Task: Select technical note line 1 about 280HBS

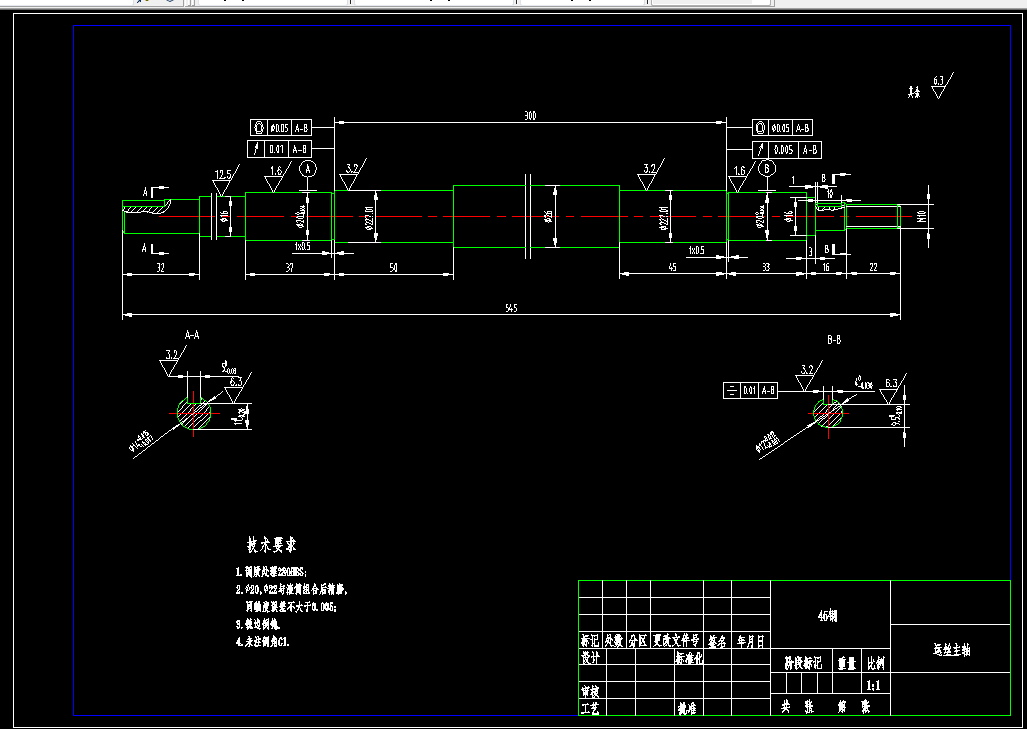Action: 271,572
